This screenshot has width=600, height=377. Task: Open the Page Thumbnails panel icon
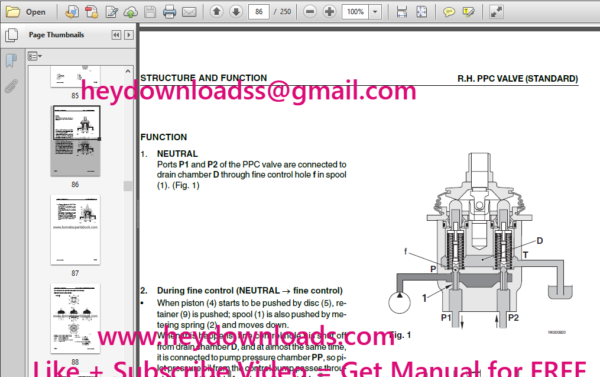11,35
